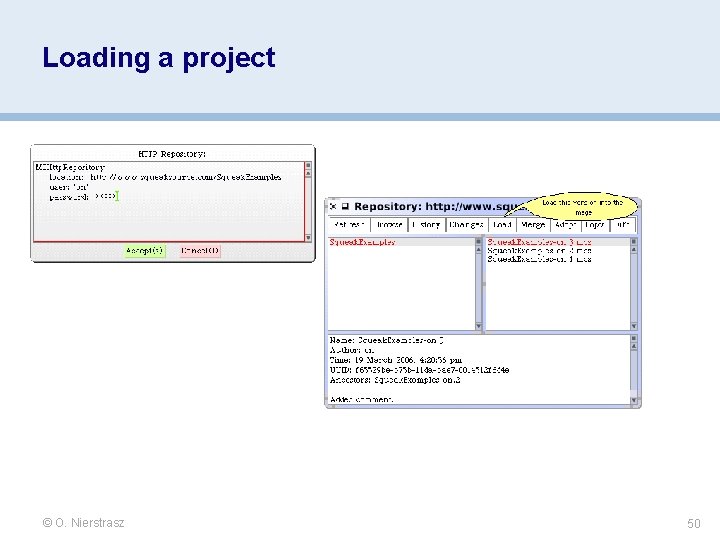Click Accept button in HTTP Repository dialog
The width and height of the screenshot is (720, 540).
pos(145,251)
